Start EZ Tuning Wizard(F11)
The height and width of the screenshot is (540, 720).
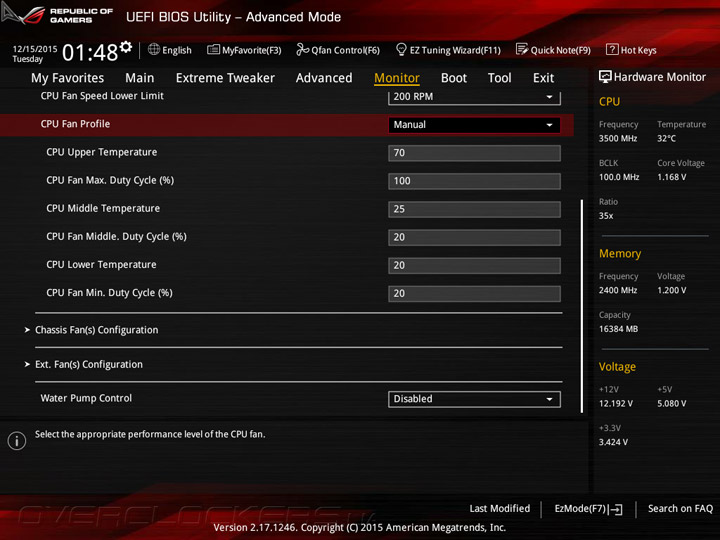coord(448,50)
